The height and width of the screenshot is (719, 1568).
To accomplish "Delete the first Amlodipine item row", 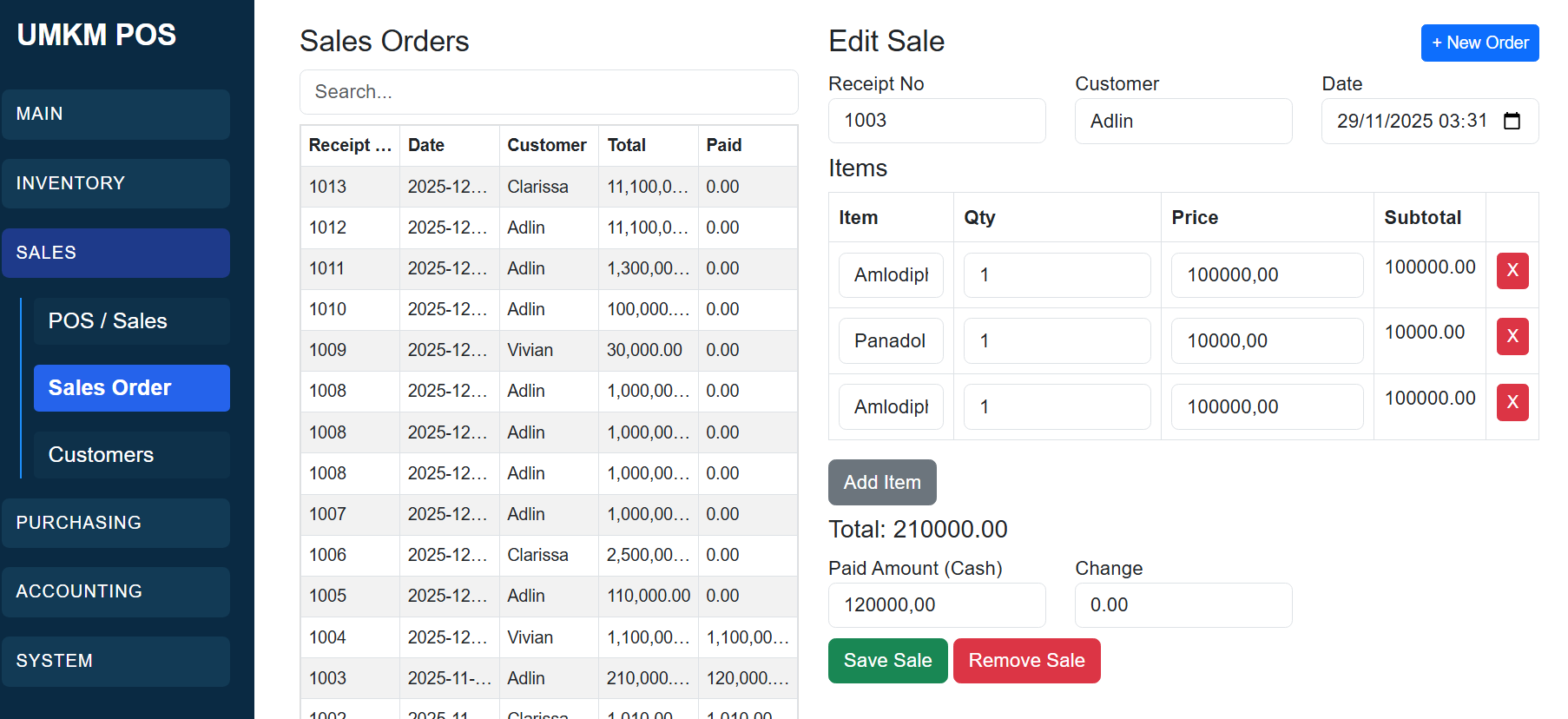I will (1512, 271).
